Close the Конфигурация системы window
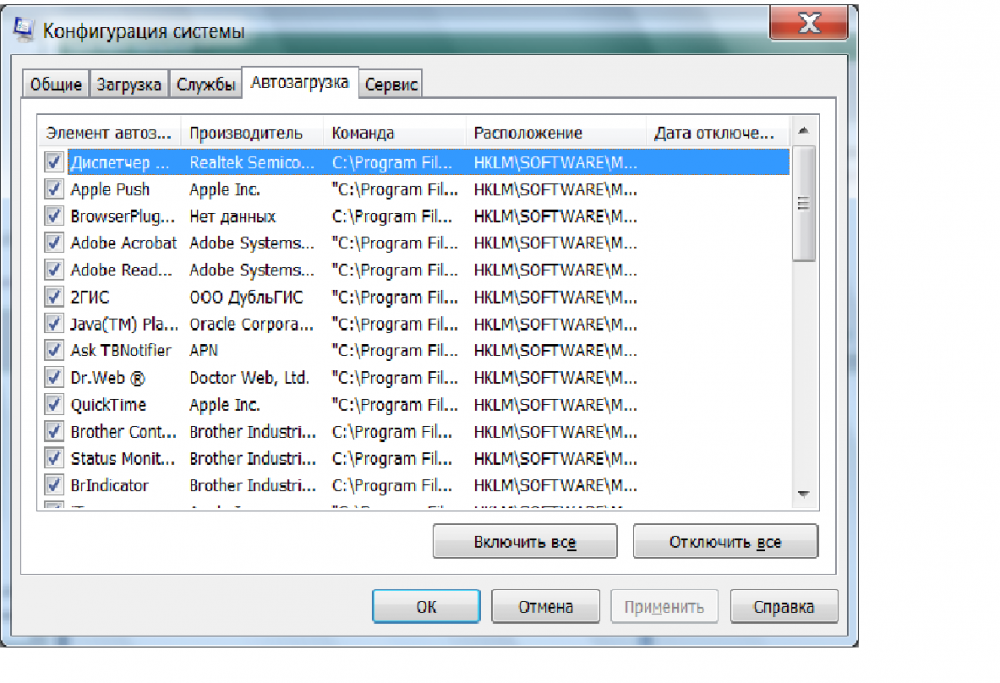 pos(809,23)
